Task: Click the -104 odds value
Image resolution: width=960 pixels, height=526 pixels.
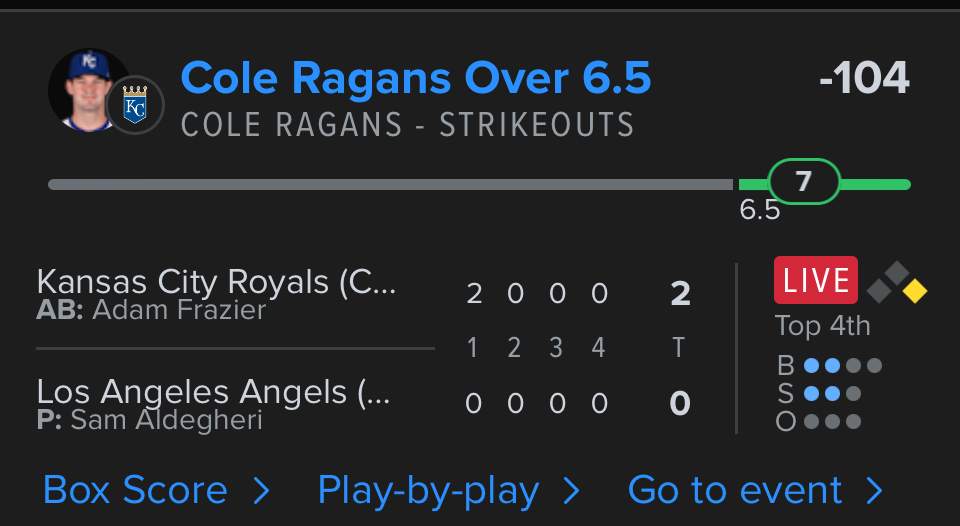Action: [x=864, y=78]
